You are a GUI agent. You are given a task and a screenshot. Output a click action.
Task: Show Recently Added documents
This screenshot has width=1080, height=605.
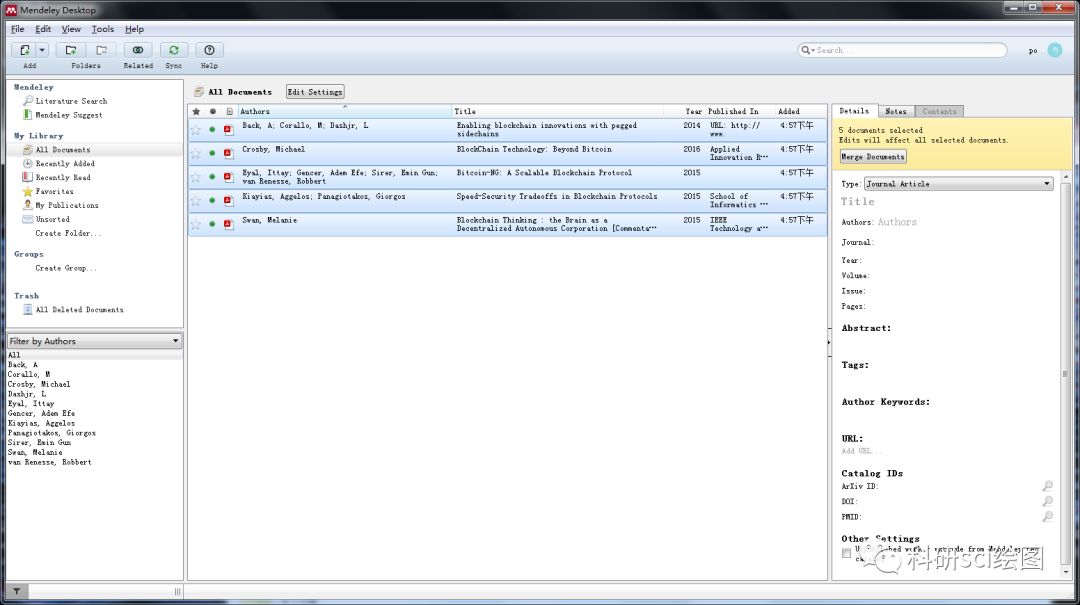pos(65,163)
